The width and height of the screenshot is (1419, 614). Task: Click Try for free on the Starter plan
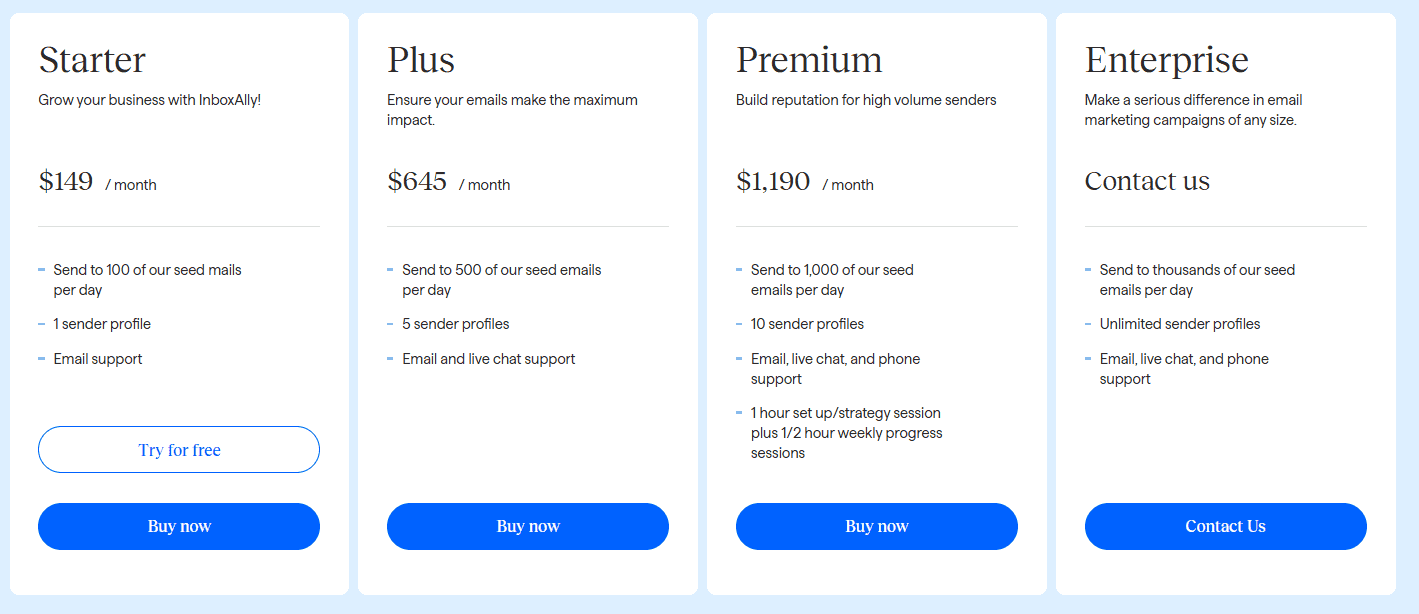click(179, 450)
